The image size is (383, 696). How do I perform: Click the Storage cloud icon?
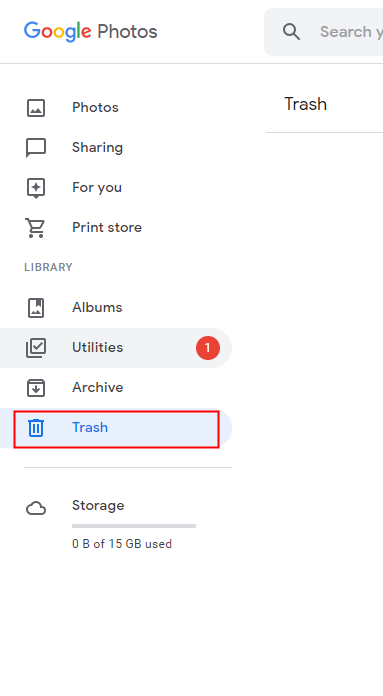coord(36,508)
